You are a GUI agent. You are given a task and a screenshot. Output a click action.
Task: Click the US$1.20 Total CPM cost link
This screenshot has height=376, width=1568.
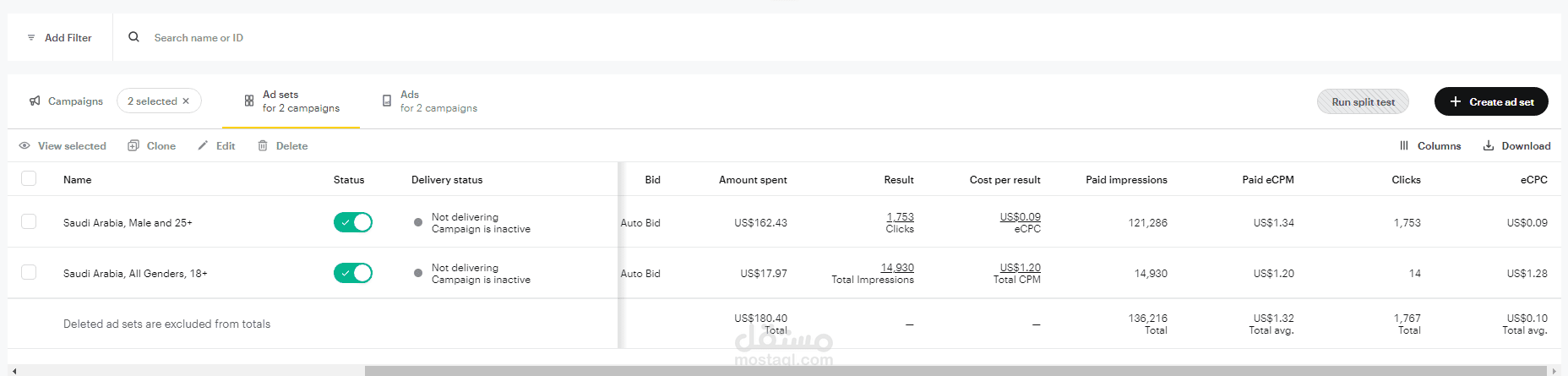pyautogui.click(x=1021, y=268)
